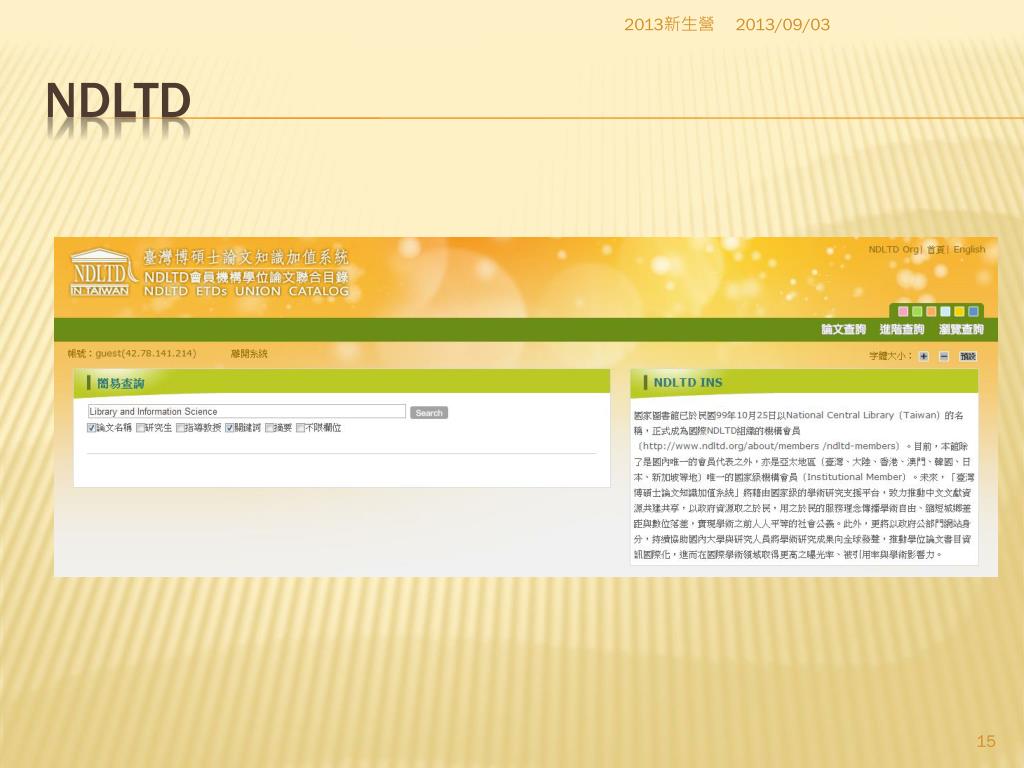Open the 進階查詢 menu item
1024x768 pixels.
tap(902, 329)
